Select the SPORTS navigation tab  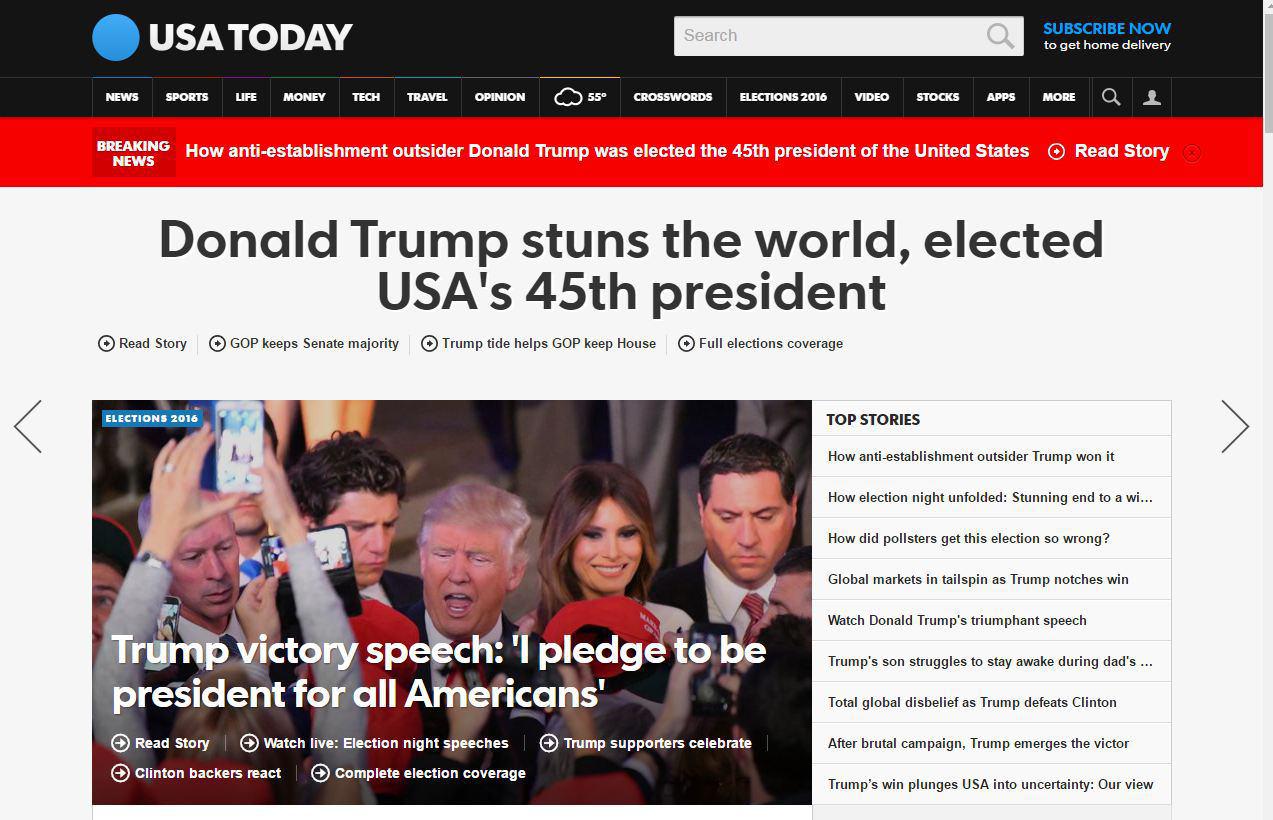[x=187, y=97]
